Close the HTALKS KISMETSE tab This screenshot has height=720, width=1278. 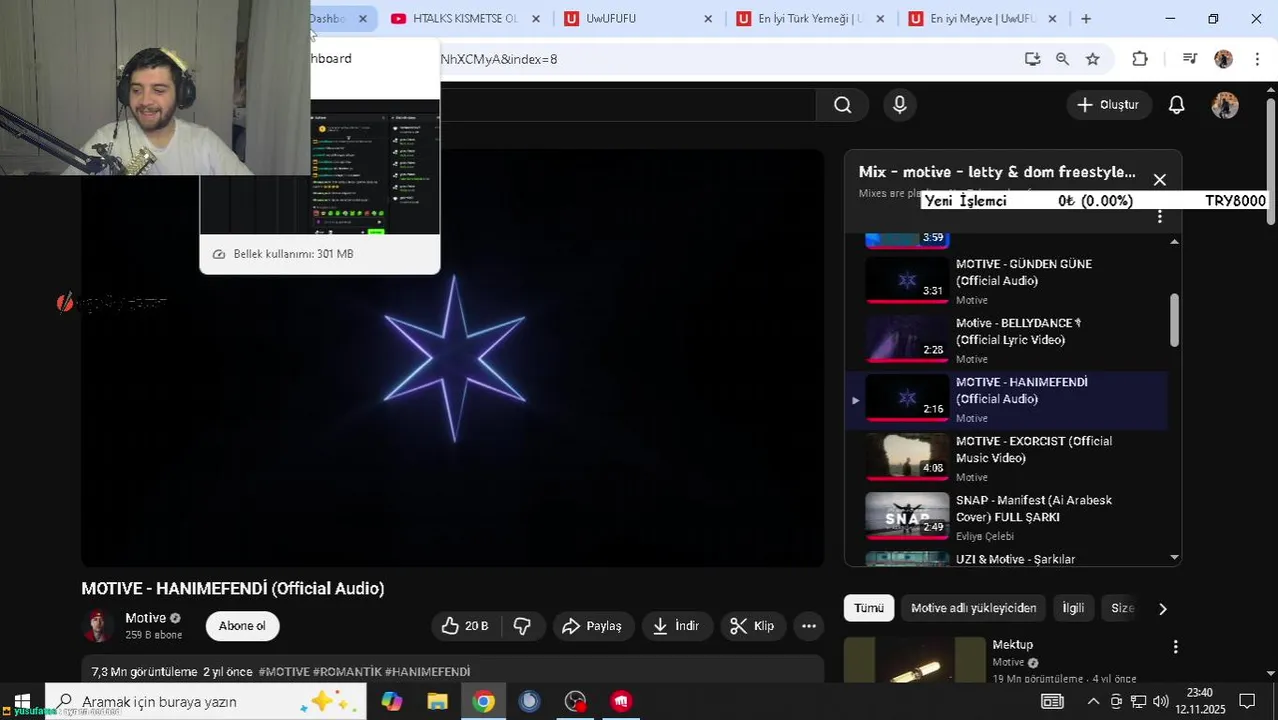tap(536, 18)
